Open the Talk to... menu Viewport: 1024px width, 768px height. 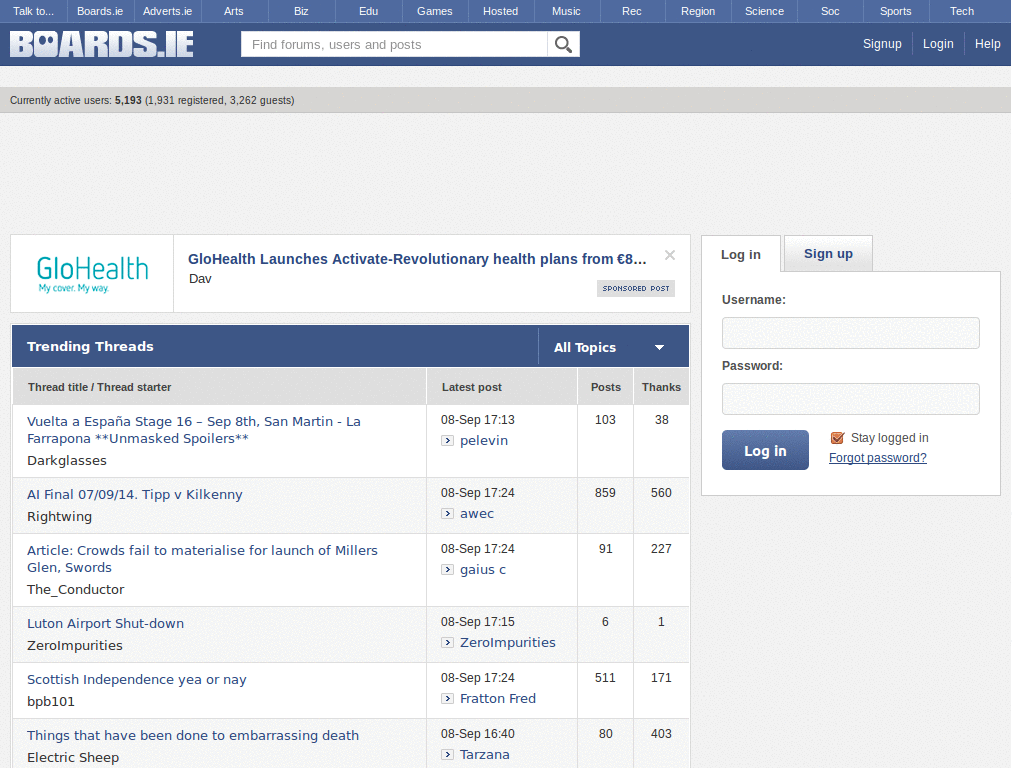(x=33, y=11)
